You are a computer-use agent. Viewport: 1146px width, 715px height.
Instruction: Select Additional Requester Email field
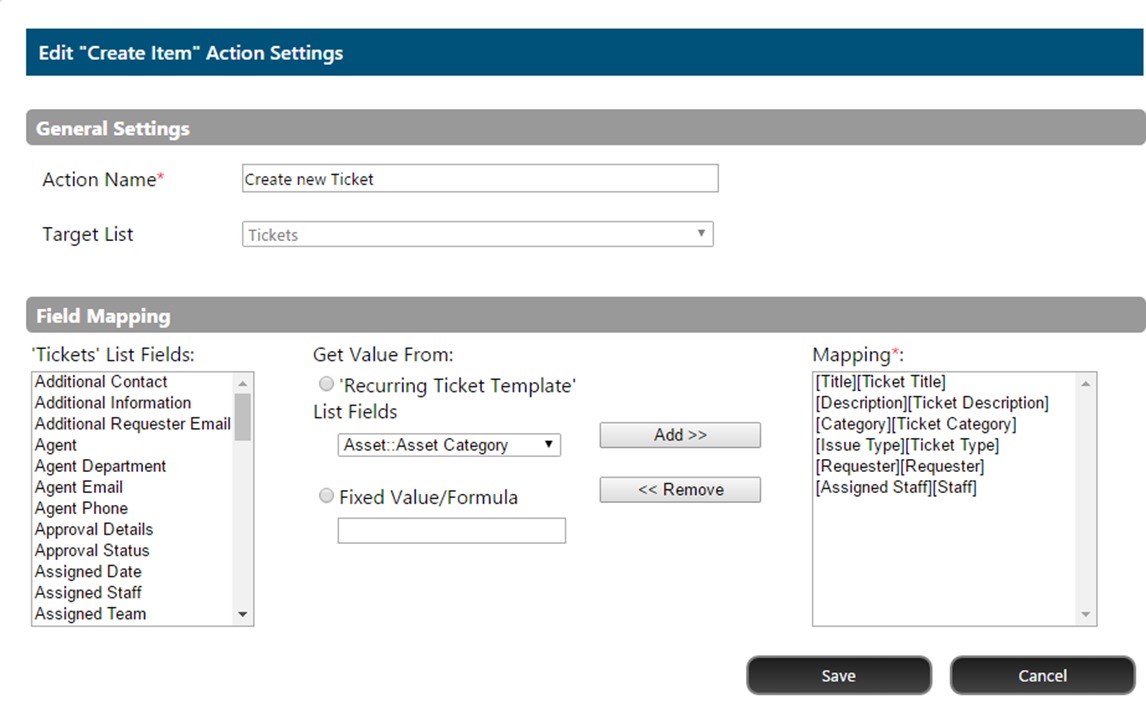[132, 424]
